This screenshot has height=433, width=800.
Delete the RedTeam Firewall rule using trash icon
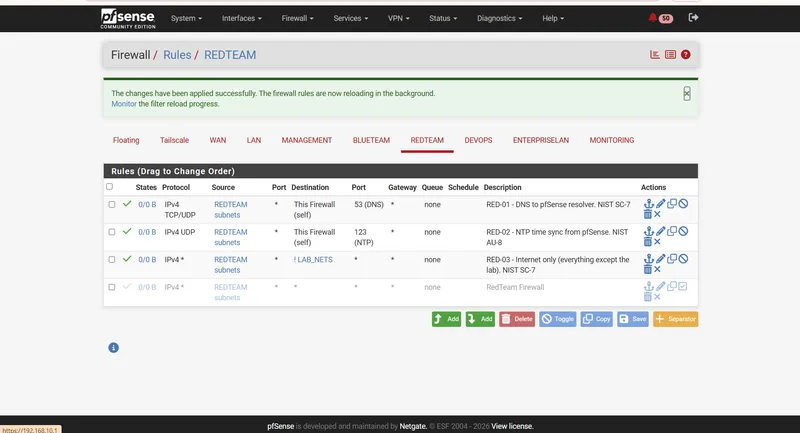tap(648, 297)
